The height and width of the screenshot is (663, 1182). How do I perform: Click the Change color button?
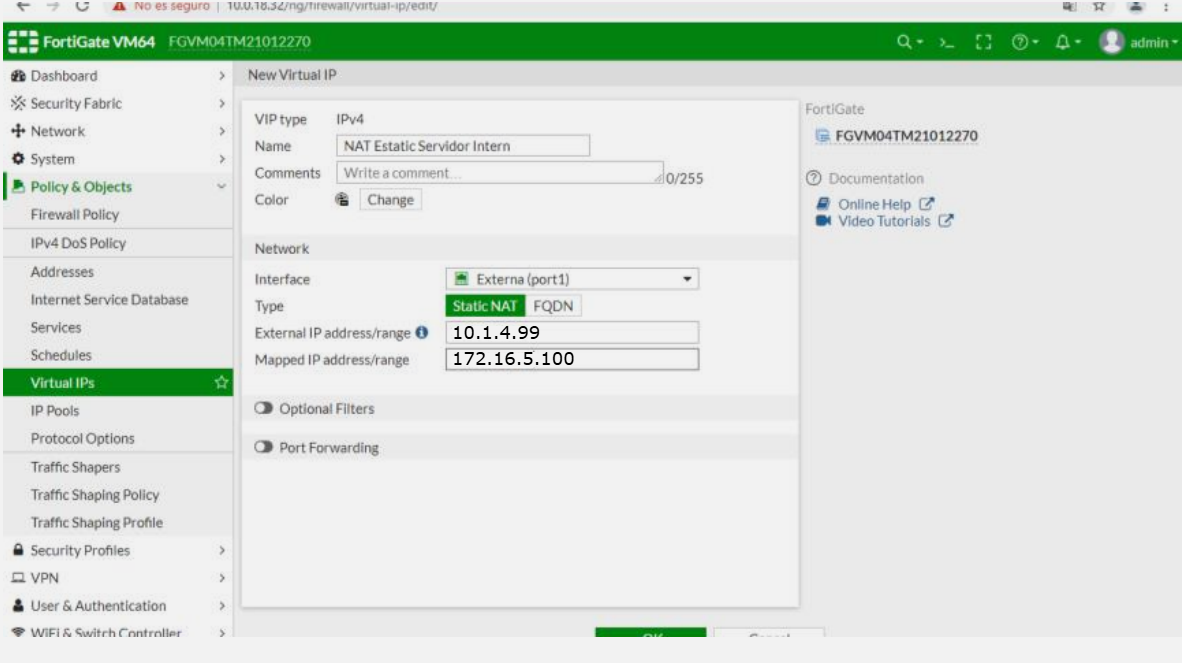coord(390,200)
